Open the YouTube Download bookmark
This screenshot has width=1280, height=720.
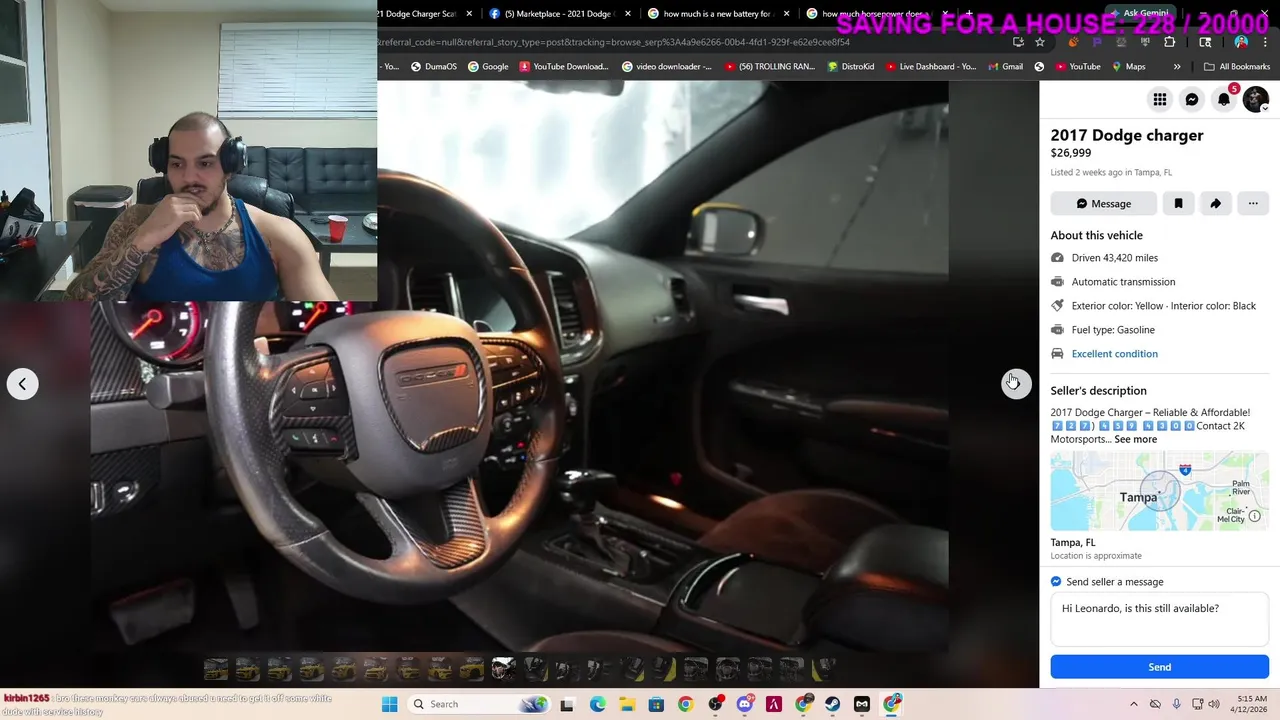563,67
